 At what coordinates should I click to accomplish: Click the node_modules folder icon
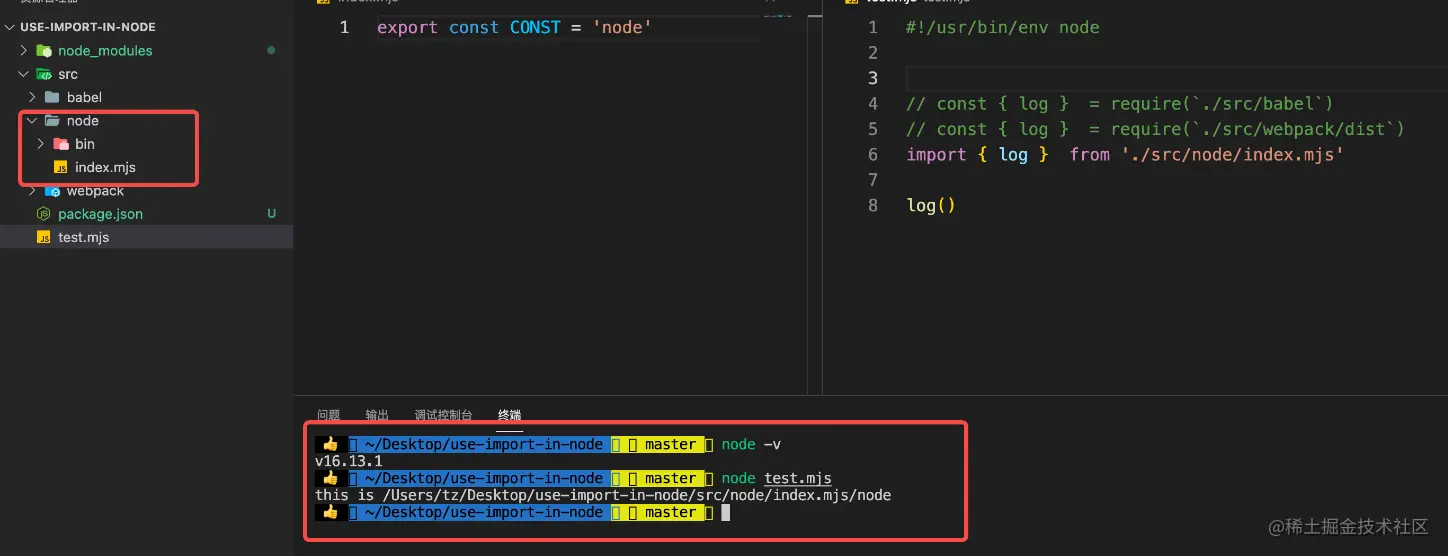pyautogui.click(x=44, y=50)
